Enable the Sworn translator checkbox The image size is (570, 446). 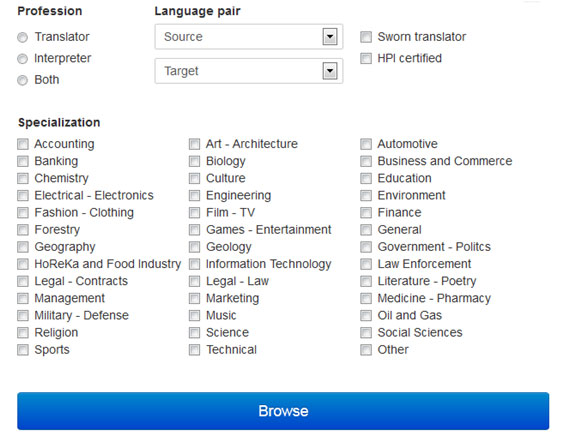coord(366,37)
